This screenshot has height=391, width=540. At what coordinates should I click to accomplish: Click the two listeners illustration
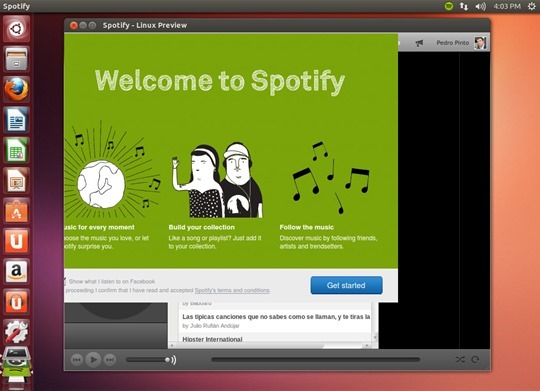[x=218, y=180]
